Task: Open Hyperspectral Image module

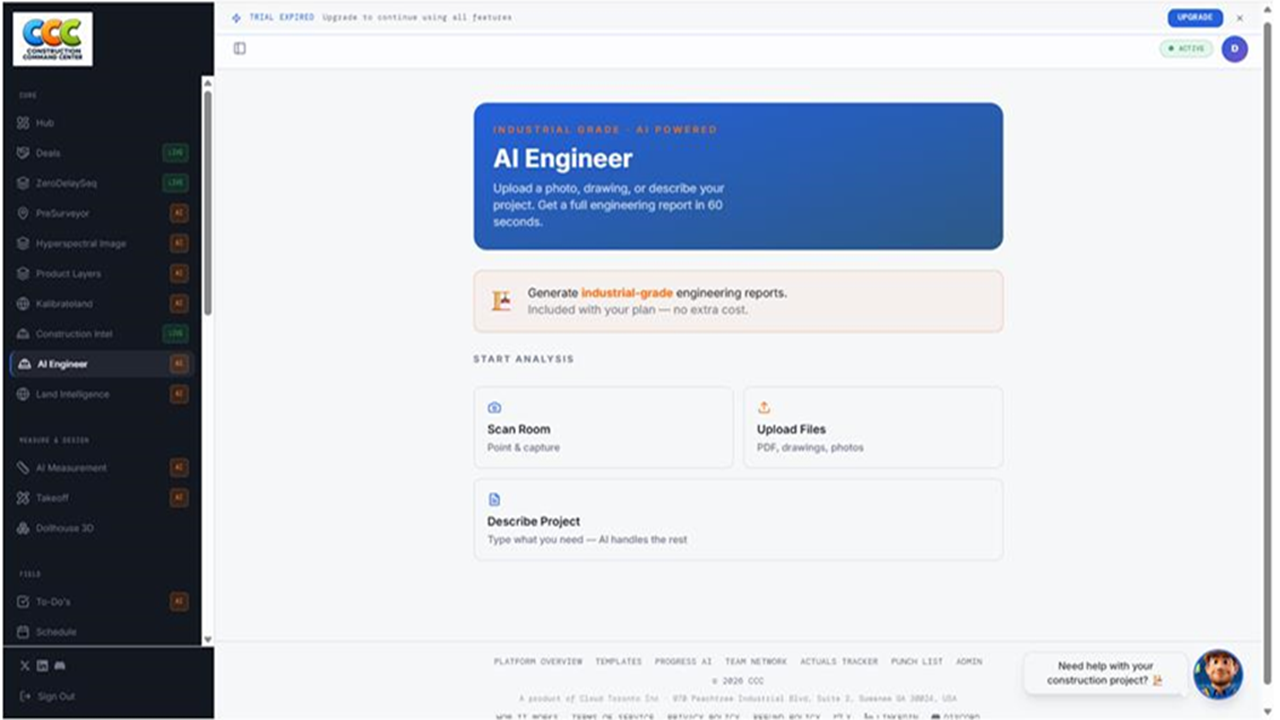Action: click(100, 243)
